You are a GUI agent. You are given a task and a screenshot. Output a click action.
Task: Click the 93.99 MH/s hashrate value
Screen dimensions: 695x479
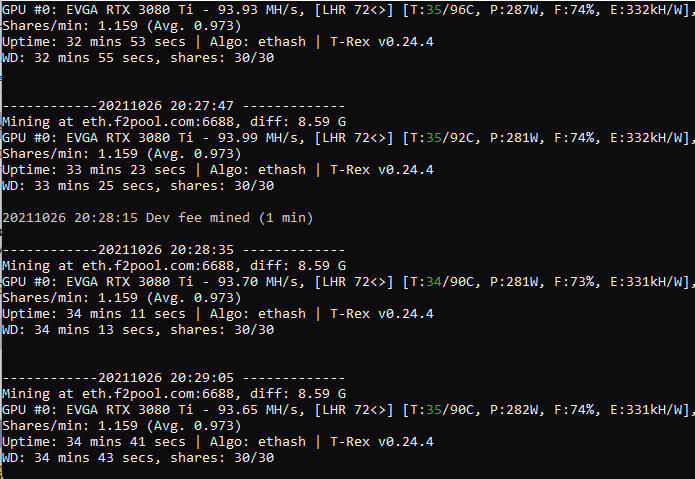point(261,138)
